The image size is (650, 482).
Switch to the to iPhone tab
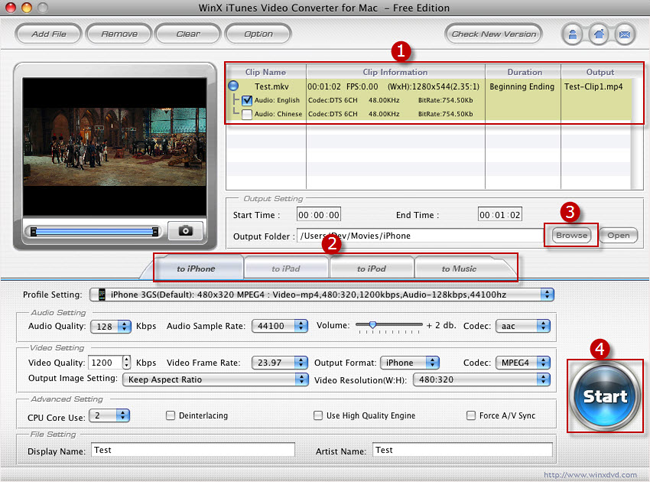pos(196,269)
